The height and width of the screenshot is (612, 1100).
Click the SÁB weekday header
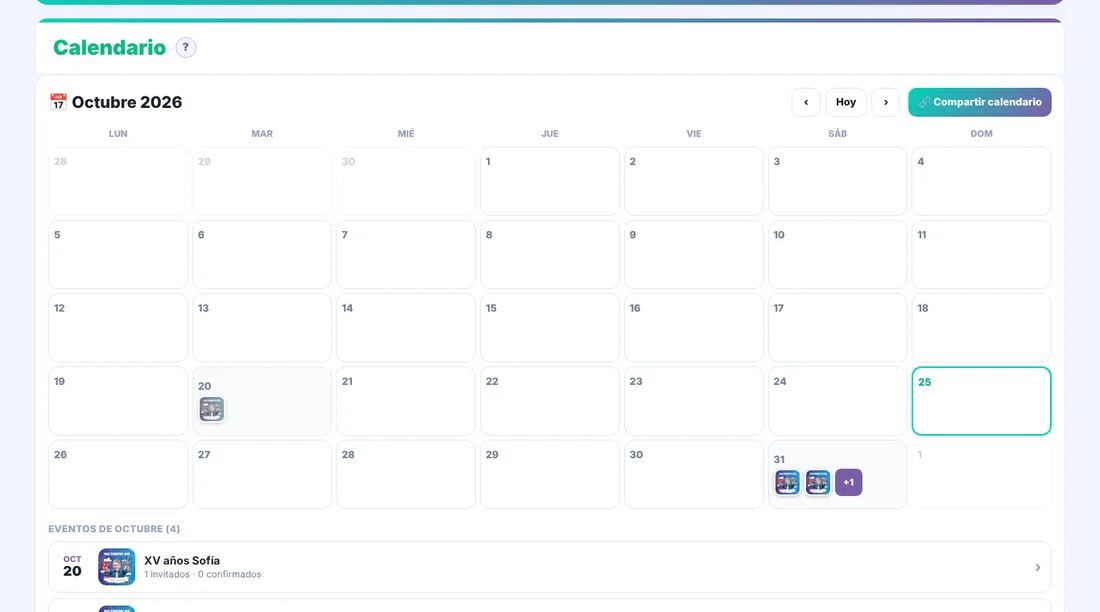(837, 133)
